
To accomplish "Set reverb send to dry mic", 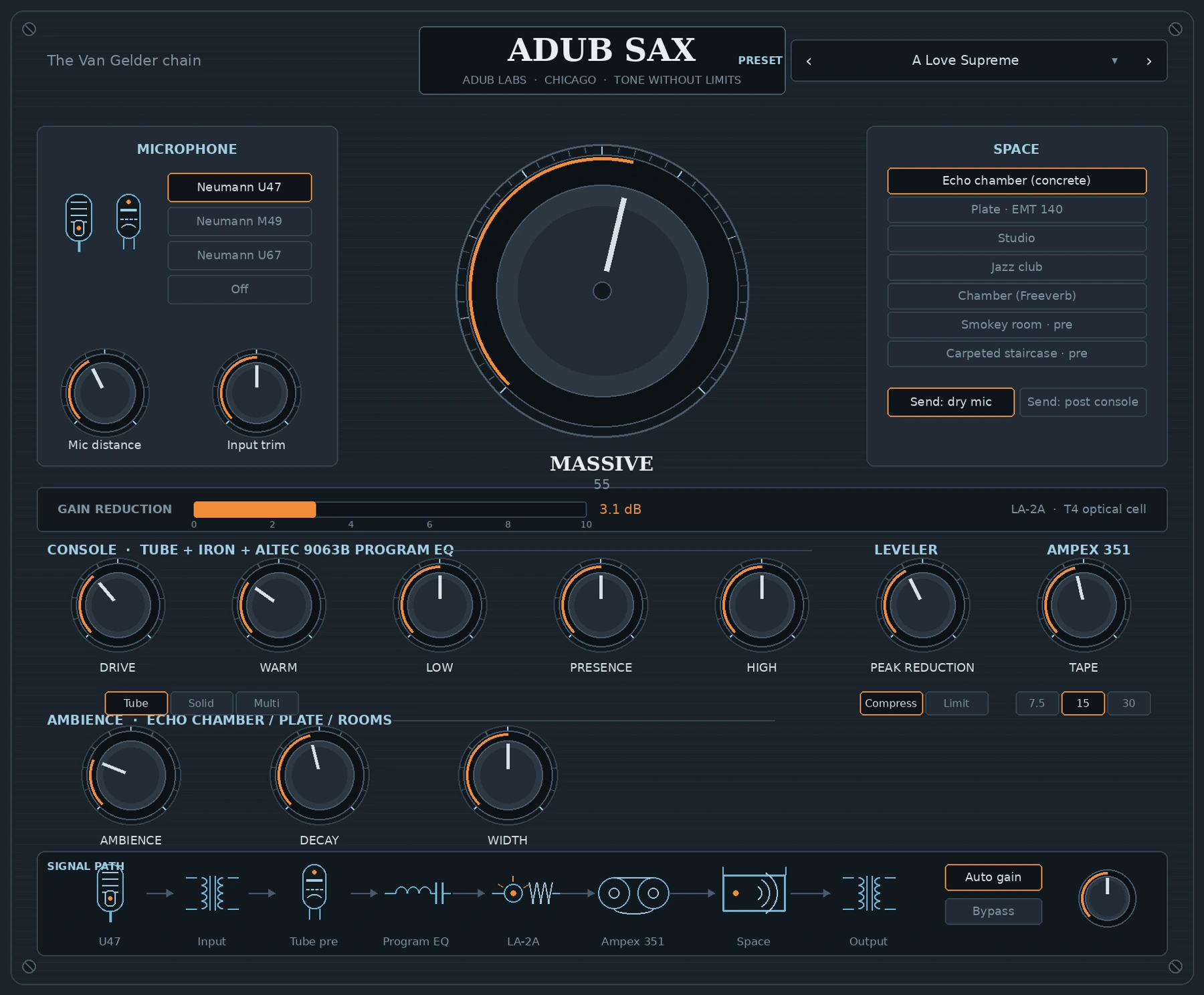I will click(x=950, y=402).
